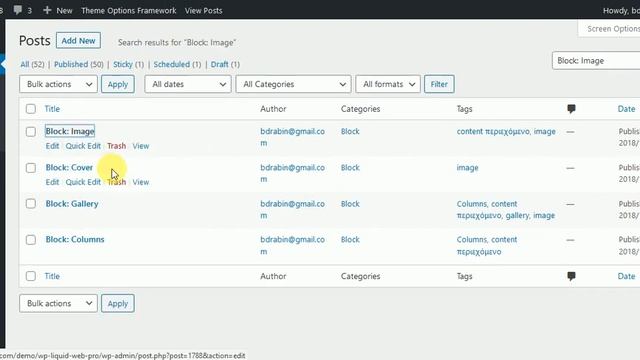This screenshot has height=360, width=640.
Task: Expand the All Categories dropdown
Action: pyautogui.click(x=293, y=84)
